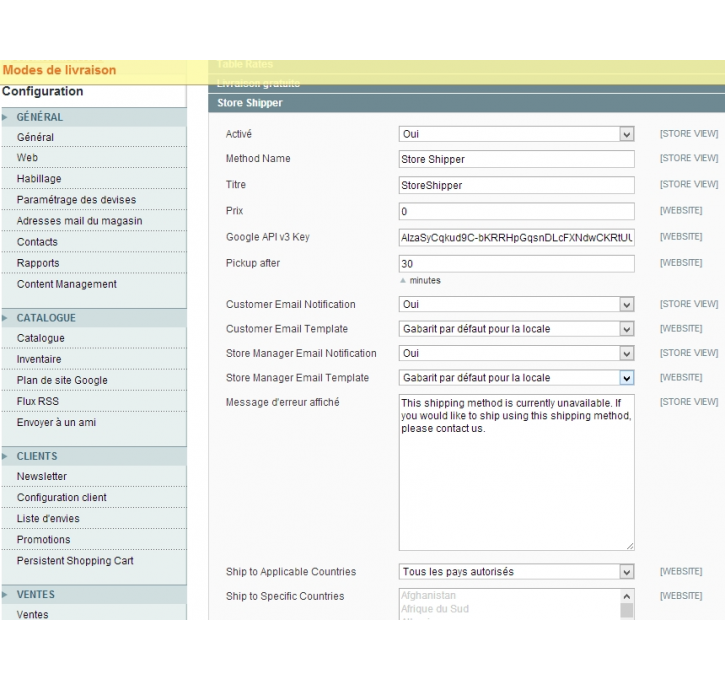
Task: Open Liste d'envies tab
Action: (x=94, y=519)
